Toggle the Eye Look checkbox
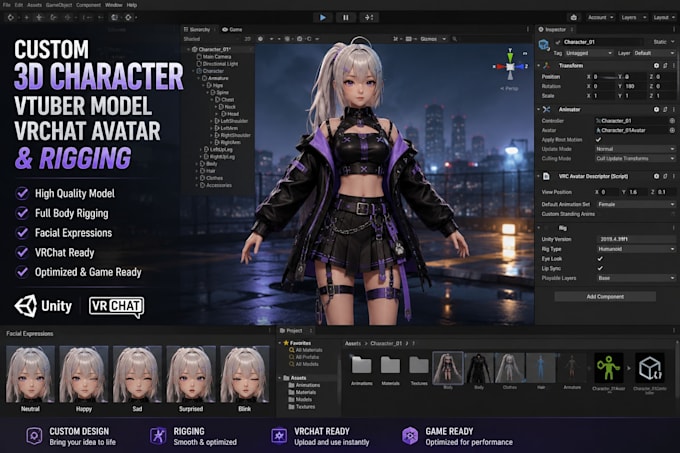 click(600, 259)
